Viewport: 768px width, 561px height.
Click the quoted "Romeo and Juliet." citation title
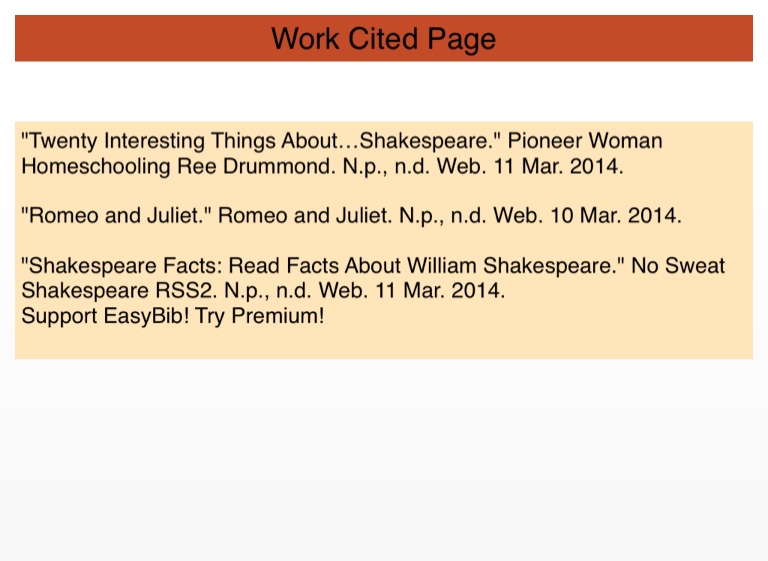(x=116, y=215)
